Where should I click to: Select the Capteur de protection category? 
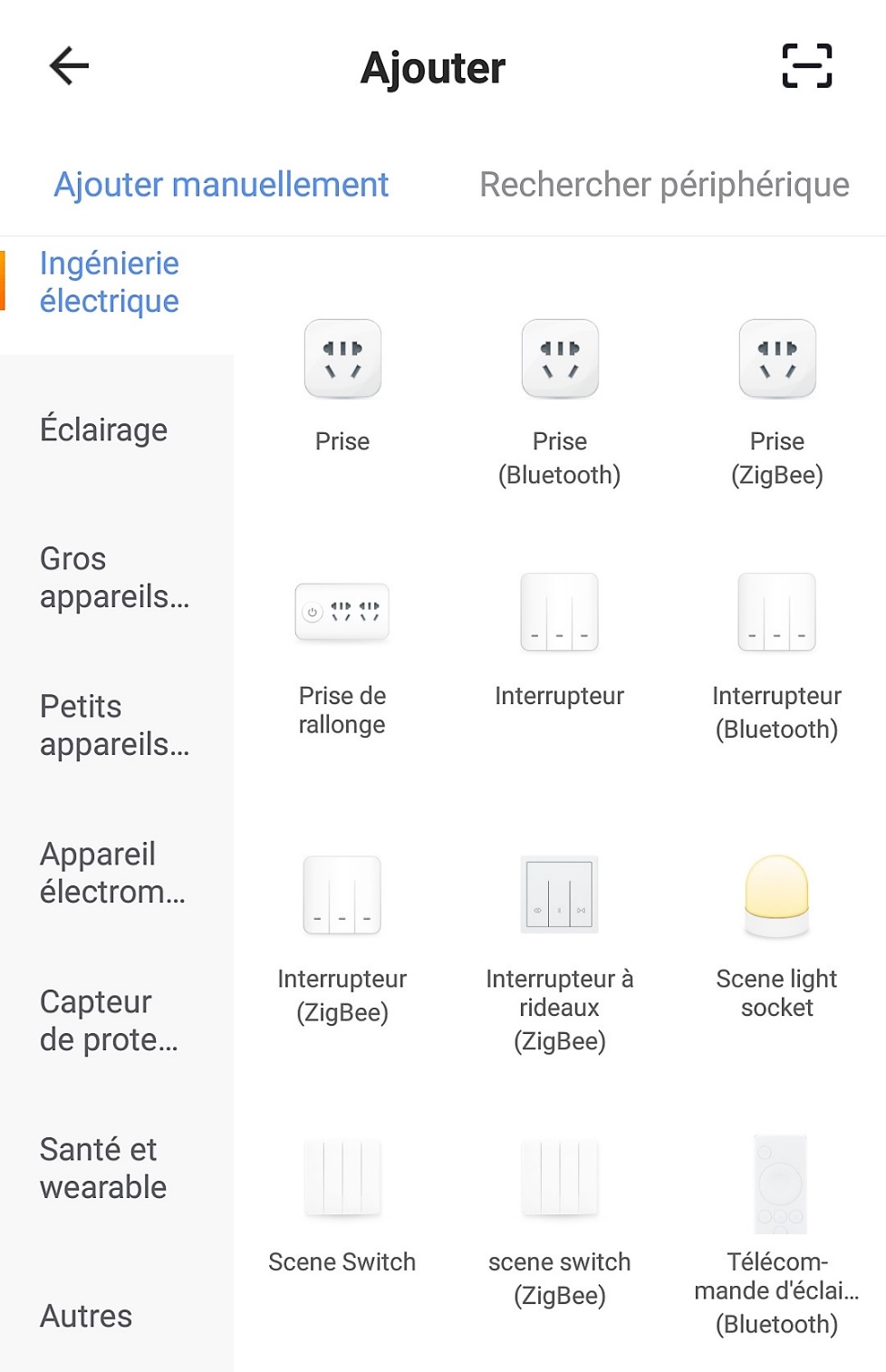coord(109,1020)
